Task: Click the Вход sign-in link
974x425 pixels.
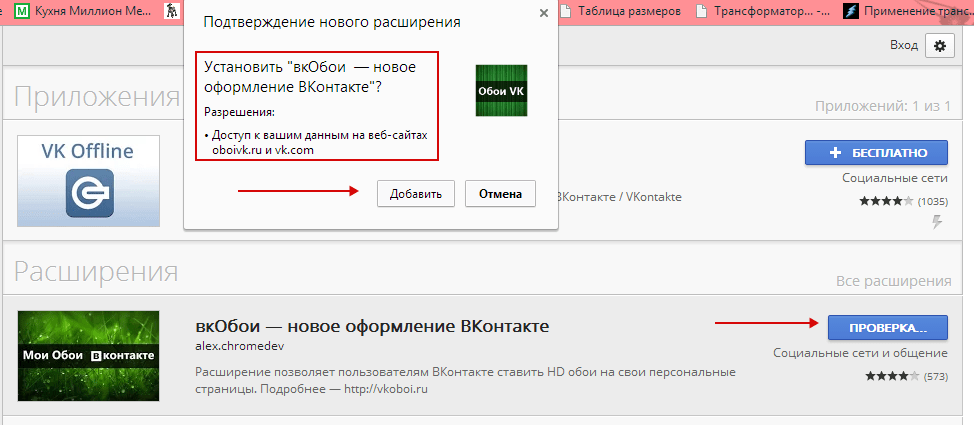Action: click(x=903, y=45)
